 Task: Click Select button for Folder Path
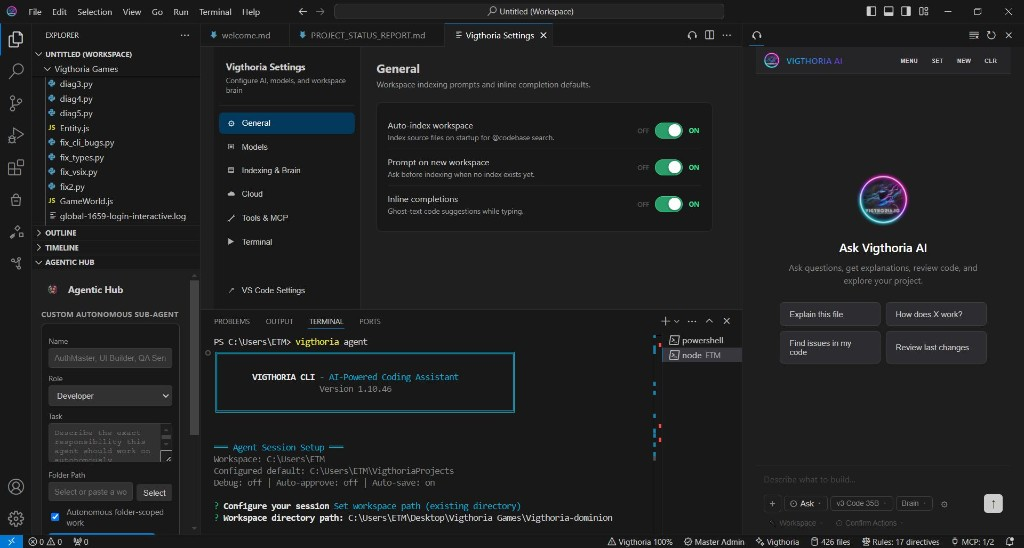[155, 492]
